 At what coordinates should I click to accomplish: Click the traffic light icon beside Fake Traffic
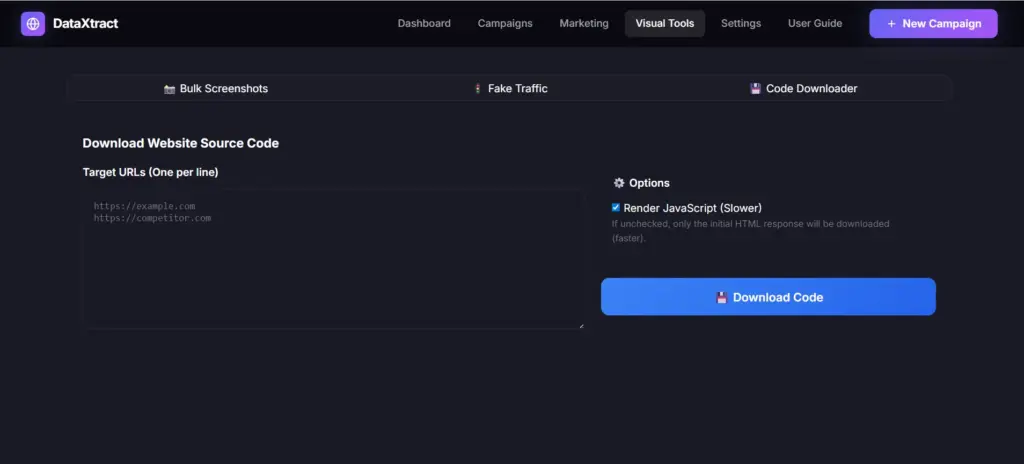[x=477, y=89]
